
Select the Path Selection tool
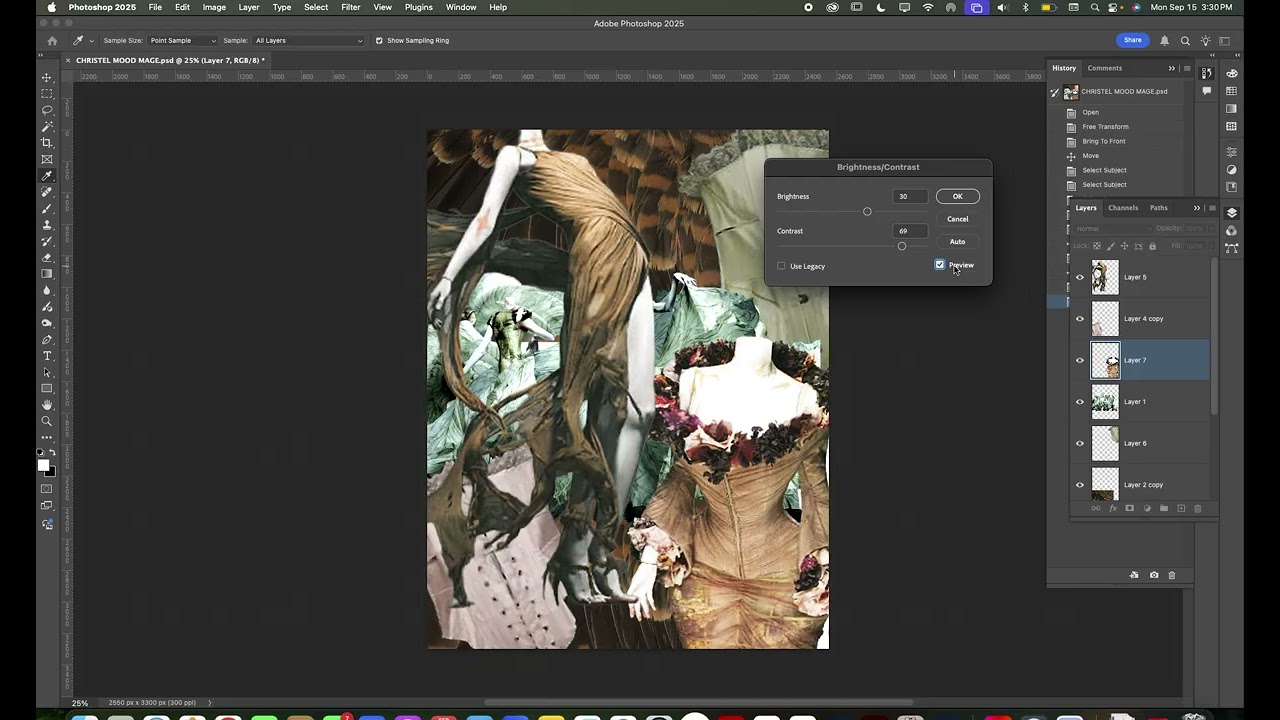pos(46,372)
